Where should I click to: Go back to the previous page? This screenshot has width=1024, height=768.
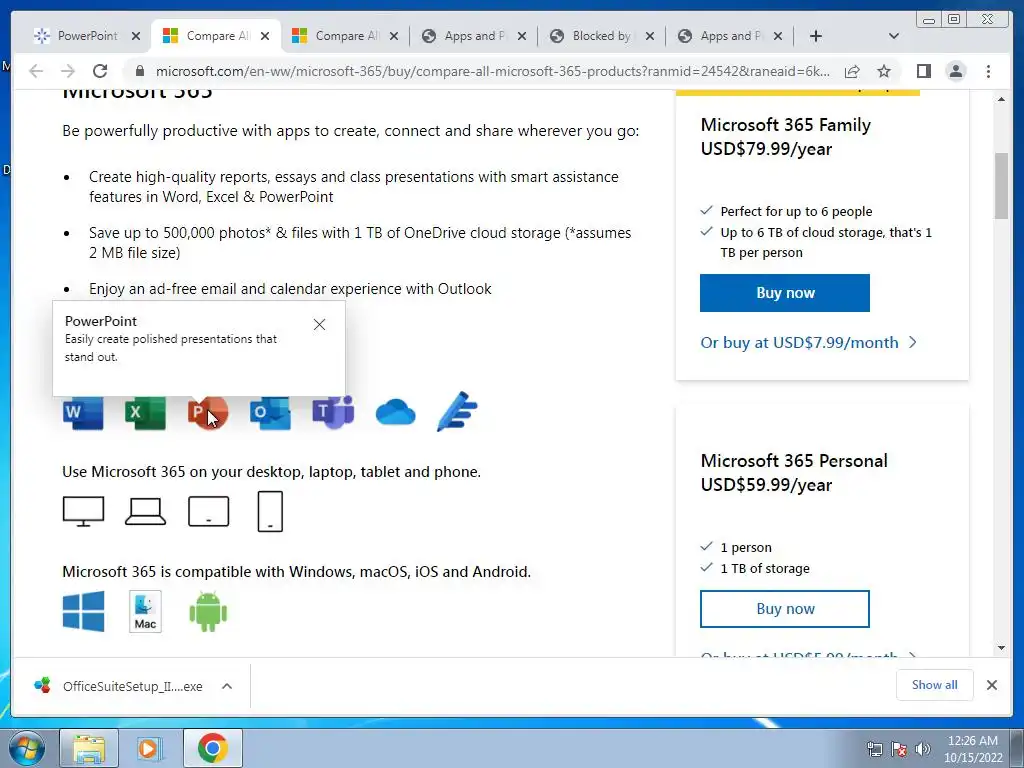pyautogui.click(x=36, y=71)
